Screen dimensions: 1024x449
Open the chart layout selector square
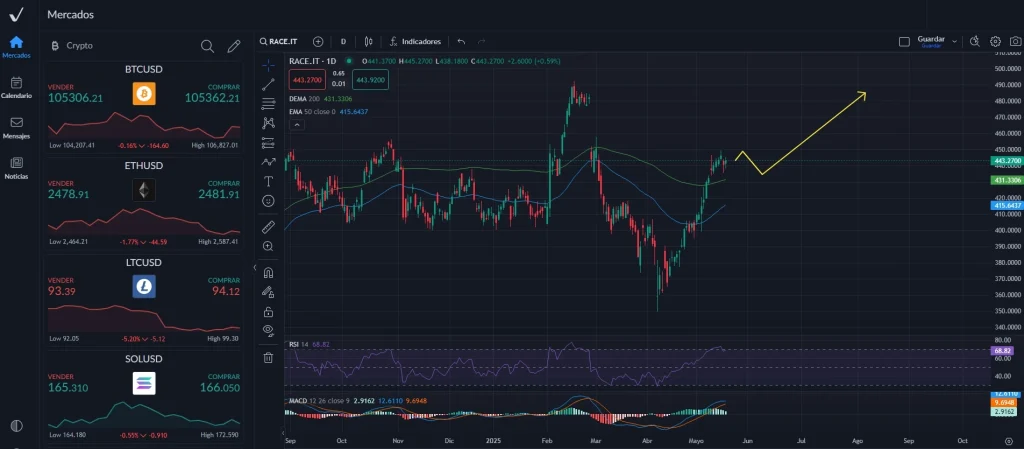coord(904,41)
